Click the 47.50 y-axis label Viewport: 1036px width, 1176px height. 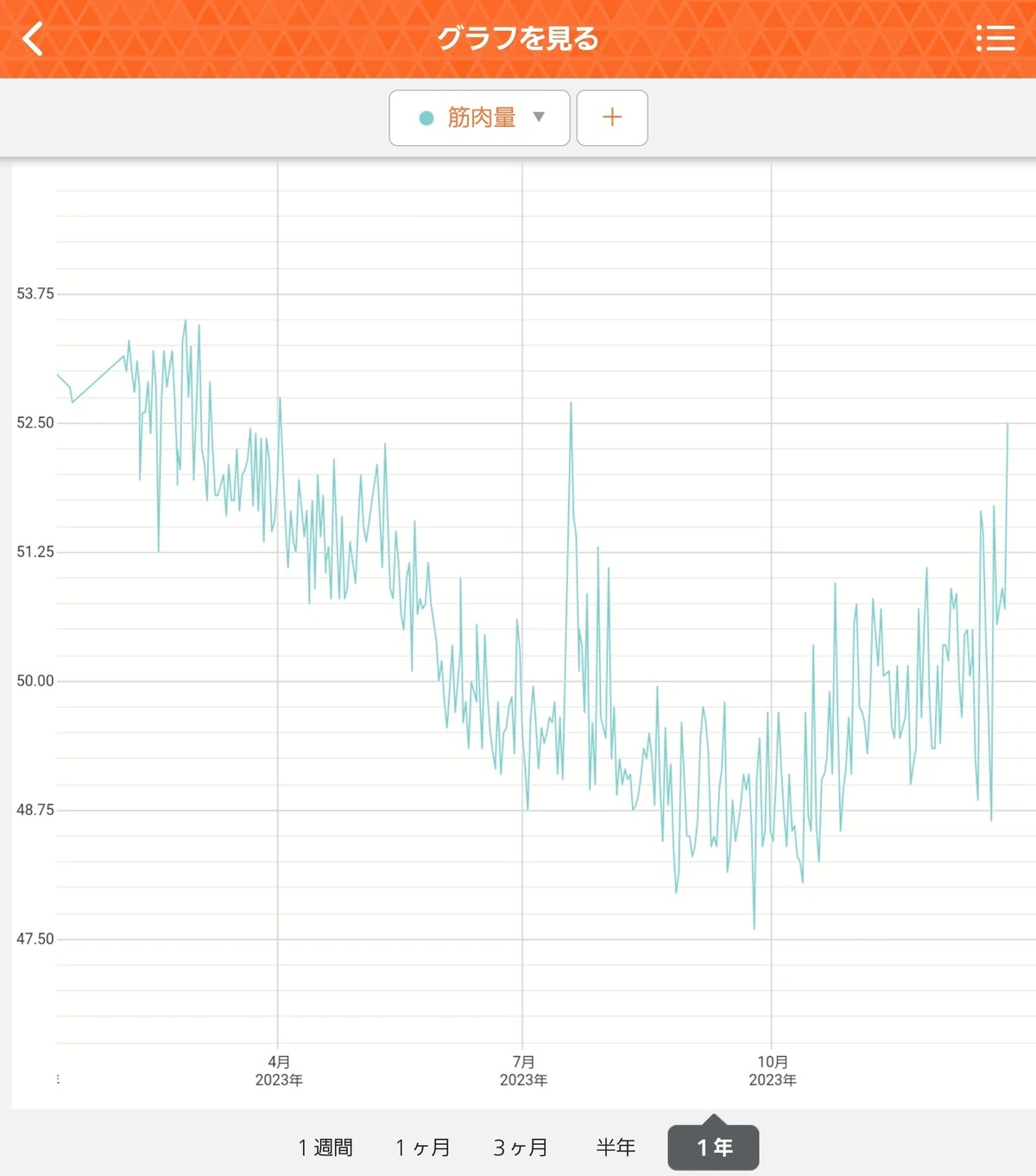(x=35, y=939)
